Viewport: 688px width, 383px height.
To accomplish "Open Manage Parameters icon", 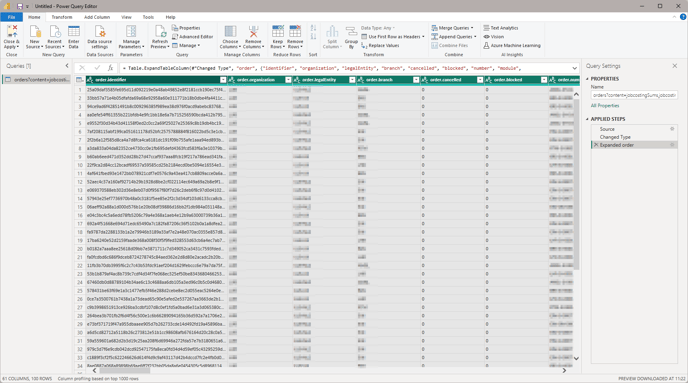I will click(131, 32).
